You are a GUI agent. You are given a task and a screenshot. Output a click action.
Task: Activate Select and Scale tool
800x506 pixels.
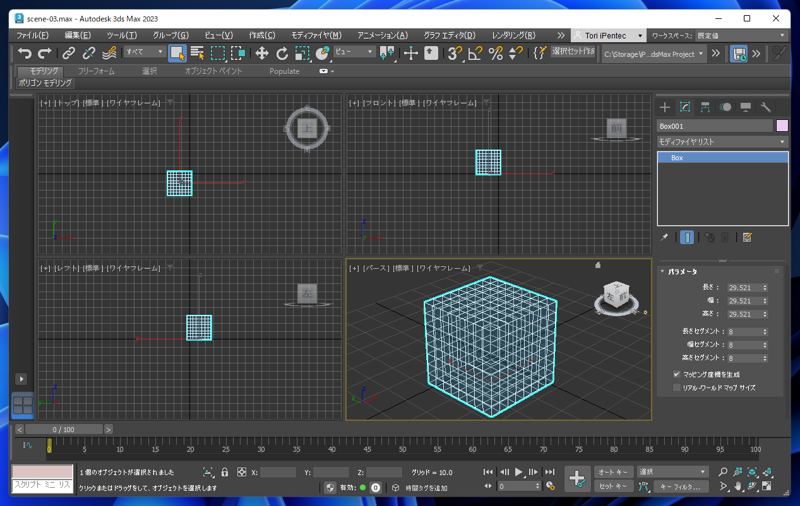point(303,53)
